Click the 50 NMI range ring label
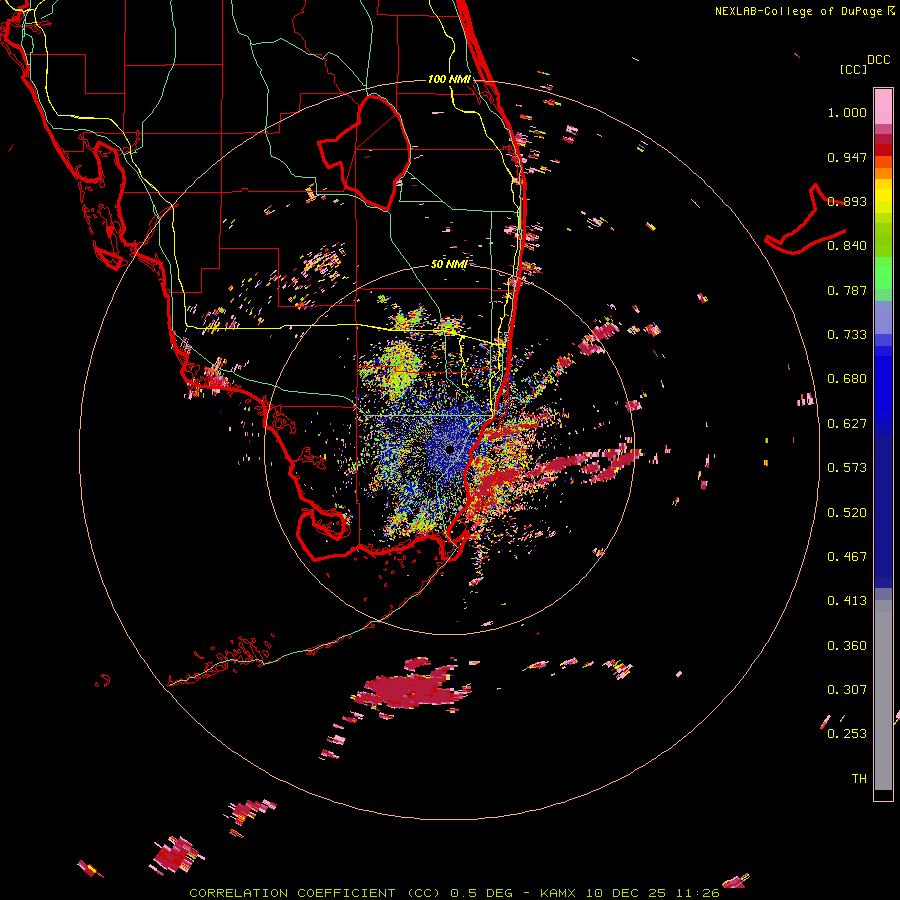This screenshot has height=900, width=900. click(x=449, y=264)
